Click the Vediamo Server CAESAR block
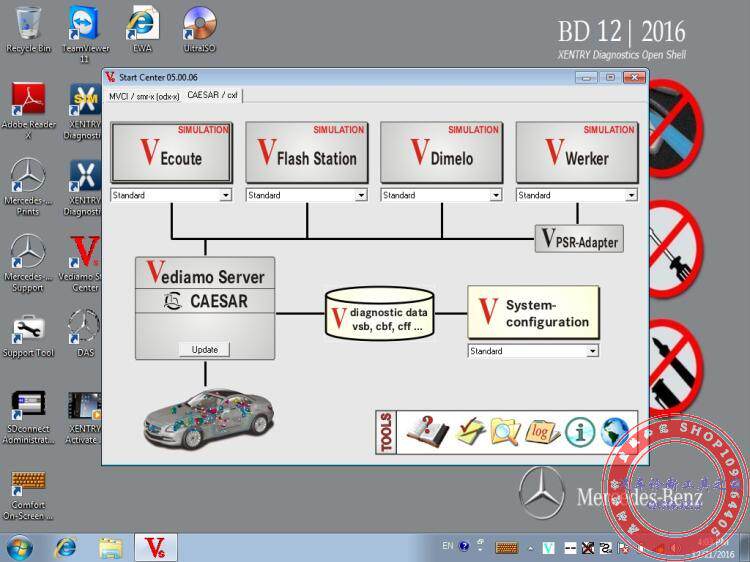The image size is (750, 562). pos(205,308)
